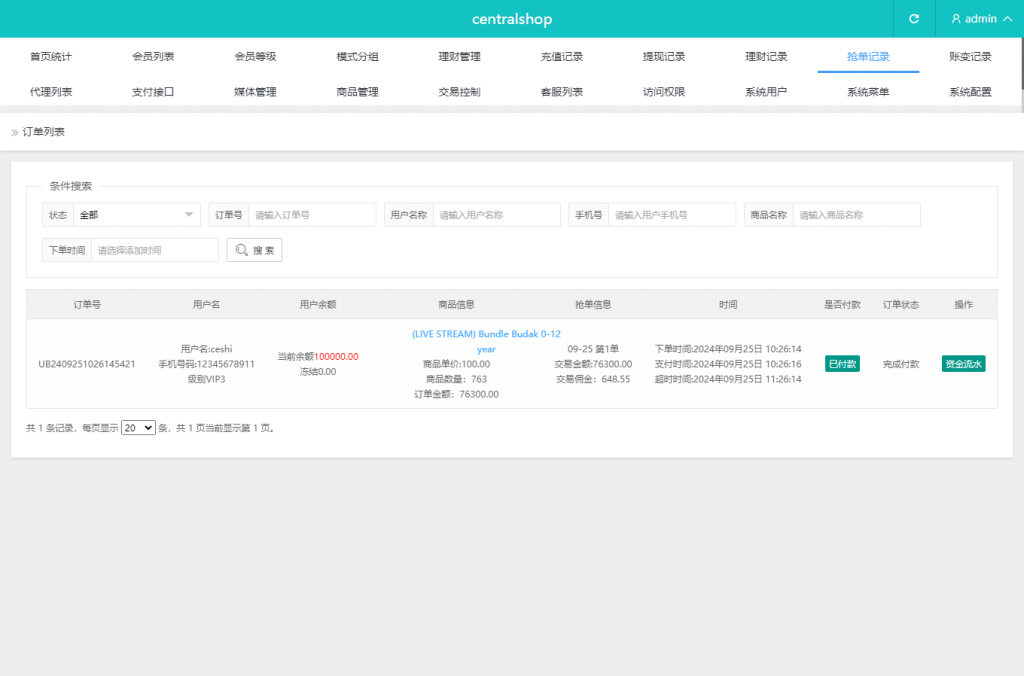This screenshot has width=1024, height=676.
Task: Open 系统配置 in navigation
Action: [969, 92]
